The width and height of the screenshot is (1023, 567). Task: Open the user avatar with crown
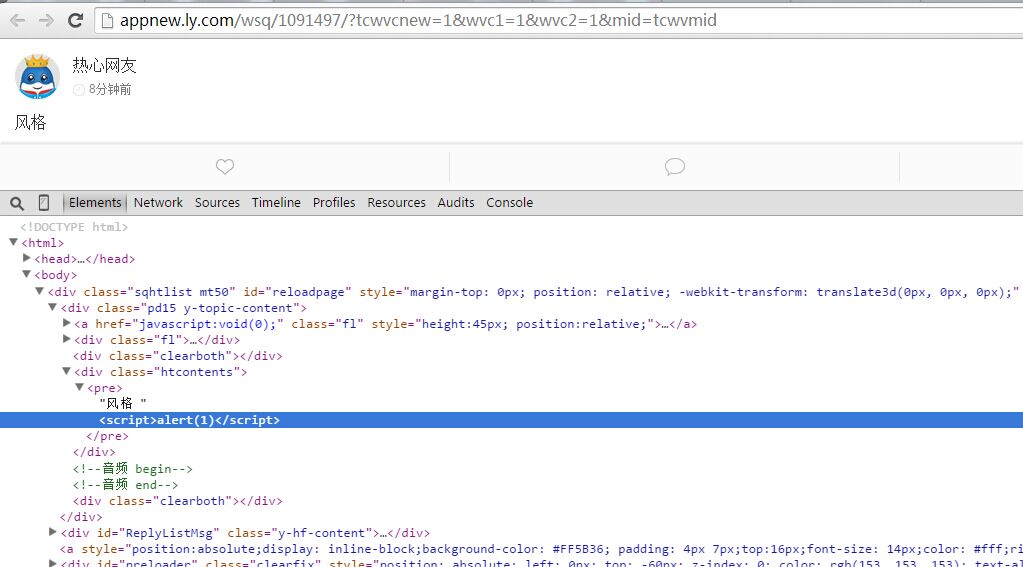[x=37, y=76]
